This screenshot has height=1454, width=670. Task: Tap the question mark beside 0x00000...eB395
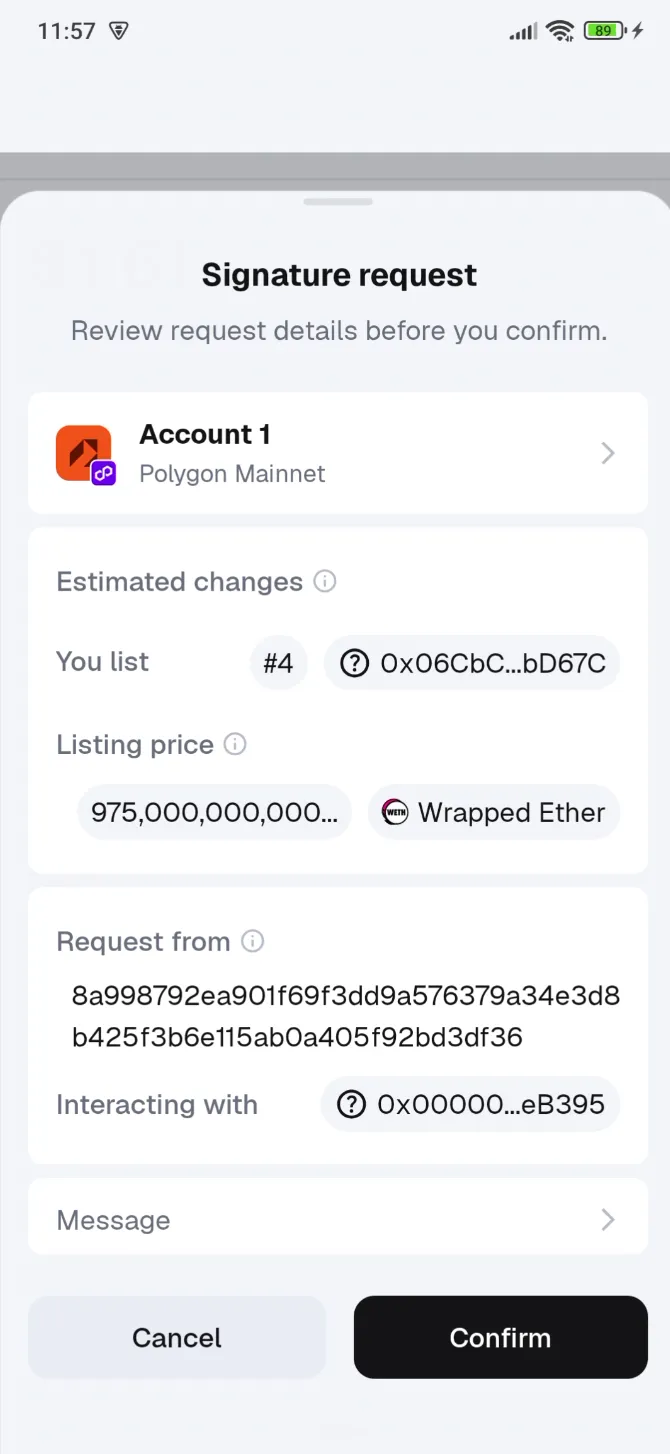click(351, 1104)
